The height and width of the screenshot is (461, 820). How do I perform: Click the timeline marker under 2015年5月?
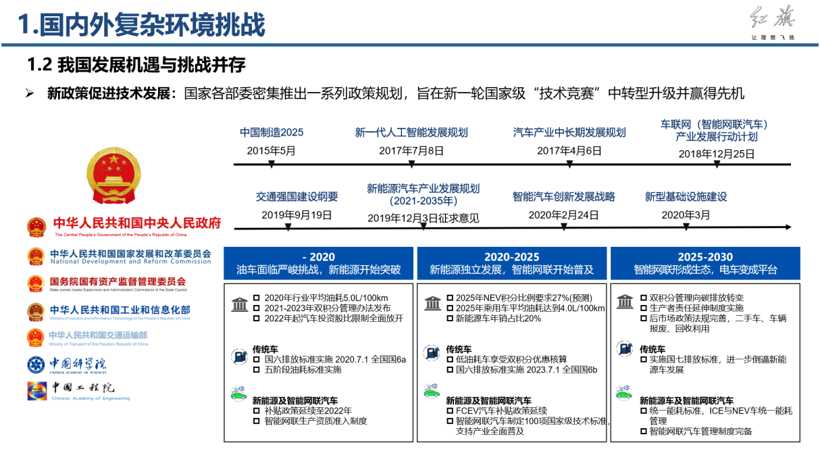pos(271,164)
